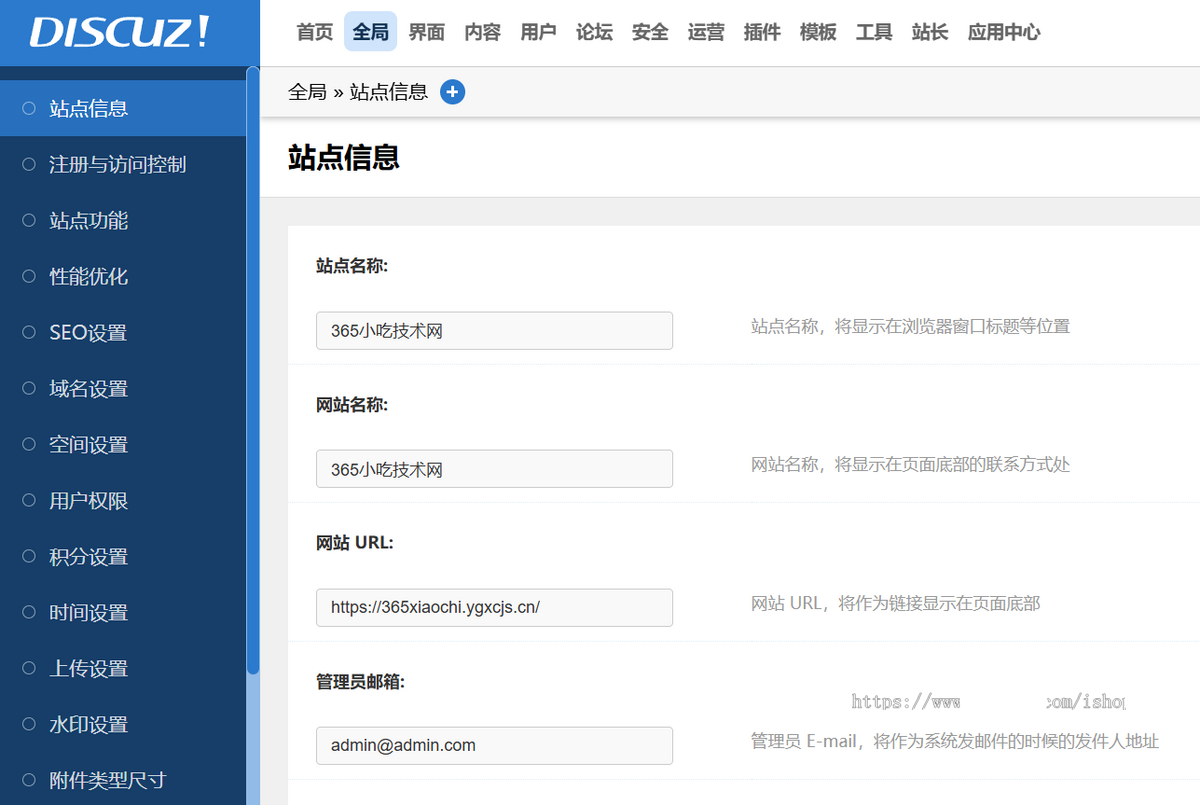This screenshot has height=805, width=1200.
Task: Open 水印设置 sidebar entry
Action: coord(89,724)
